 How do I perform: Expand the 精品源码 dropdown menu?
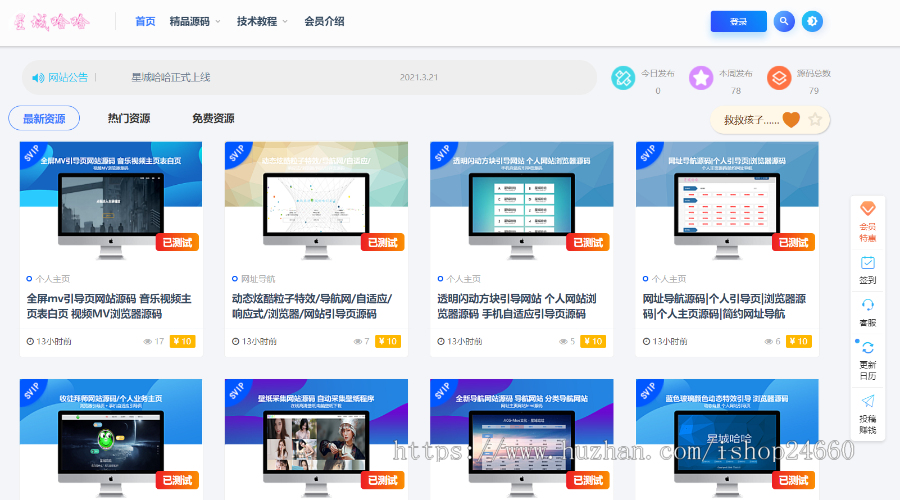[195, 21]
